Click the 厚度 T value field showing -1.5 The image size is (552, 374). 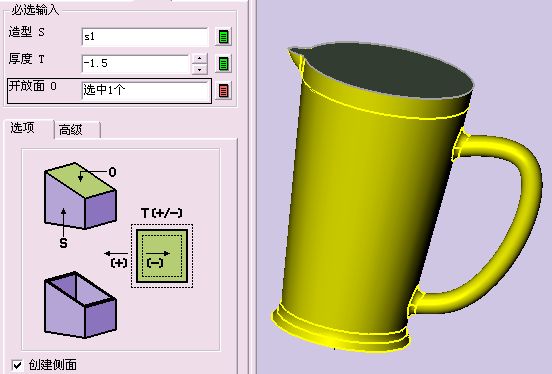136,64
